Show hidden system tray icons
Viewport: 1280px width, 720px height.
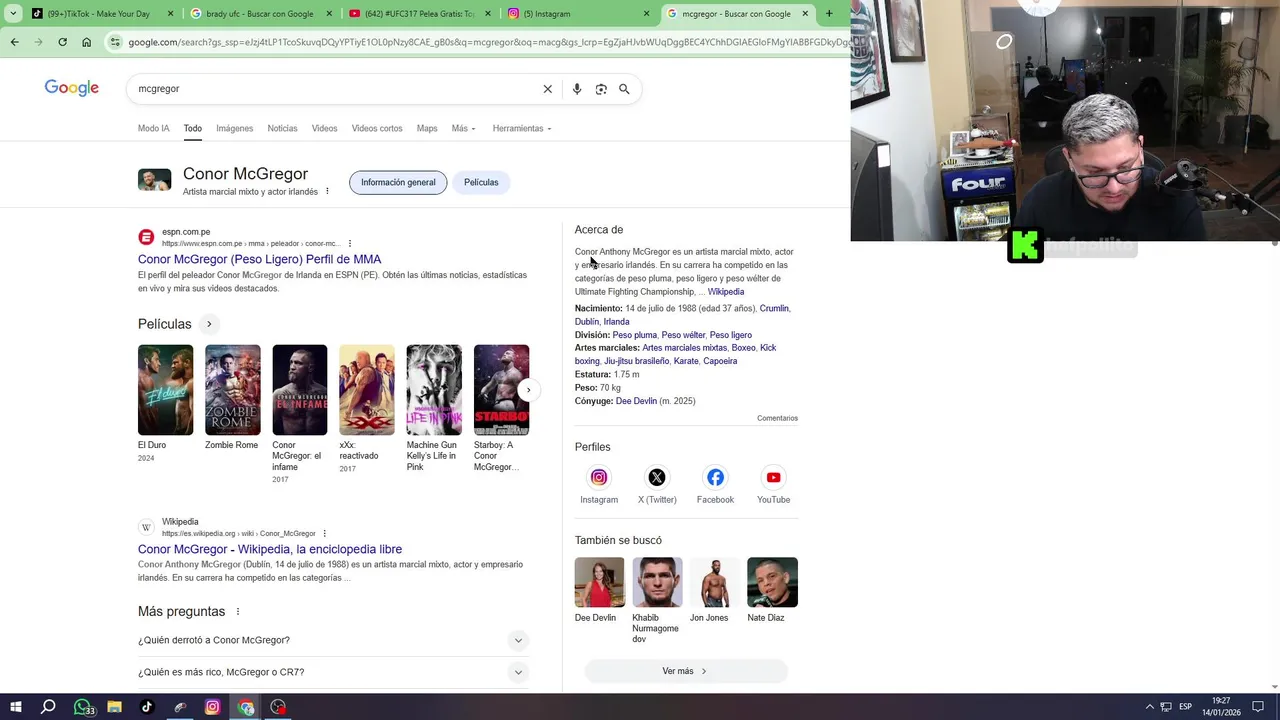(1149, 707)
